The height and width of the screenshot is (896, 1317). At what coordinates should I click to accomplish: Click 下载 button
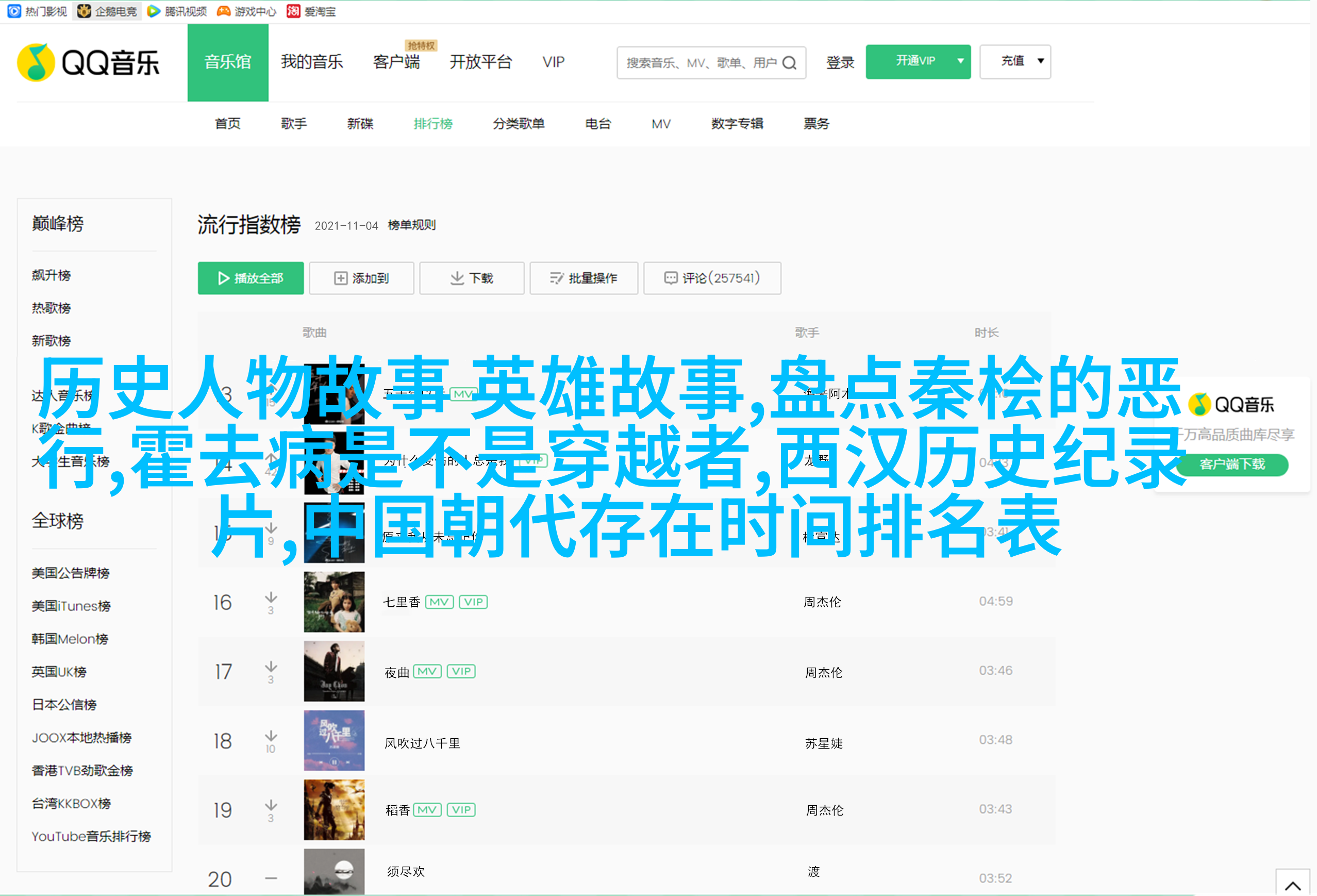pos(472,278)
